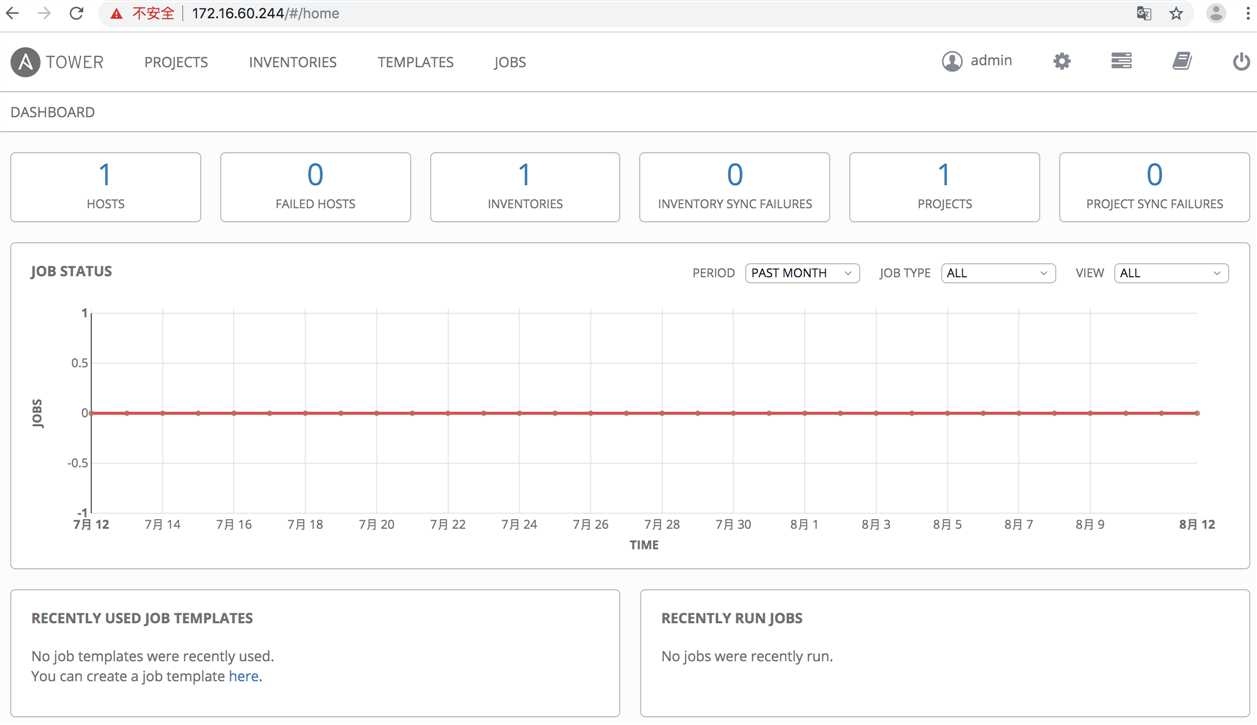Open the JOBS menu
Viewport: 1257px width, 725px height.
pyautogui.click(x=510, y=62)
